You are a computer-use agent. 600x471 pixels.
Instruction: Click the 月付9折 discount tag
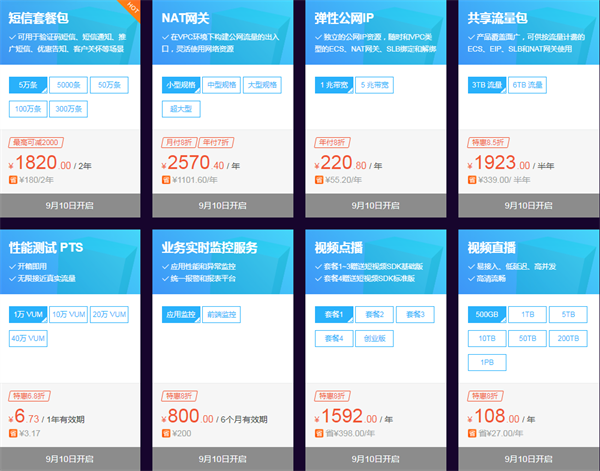[178, 142]
